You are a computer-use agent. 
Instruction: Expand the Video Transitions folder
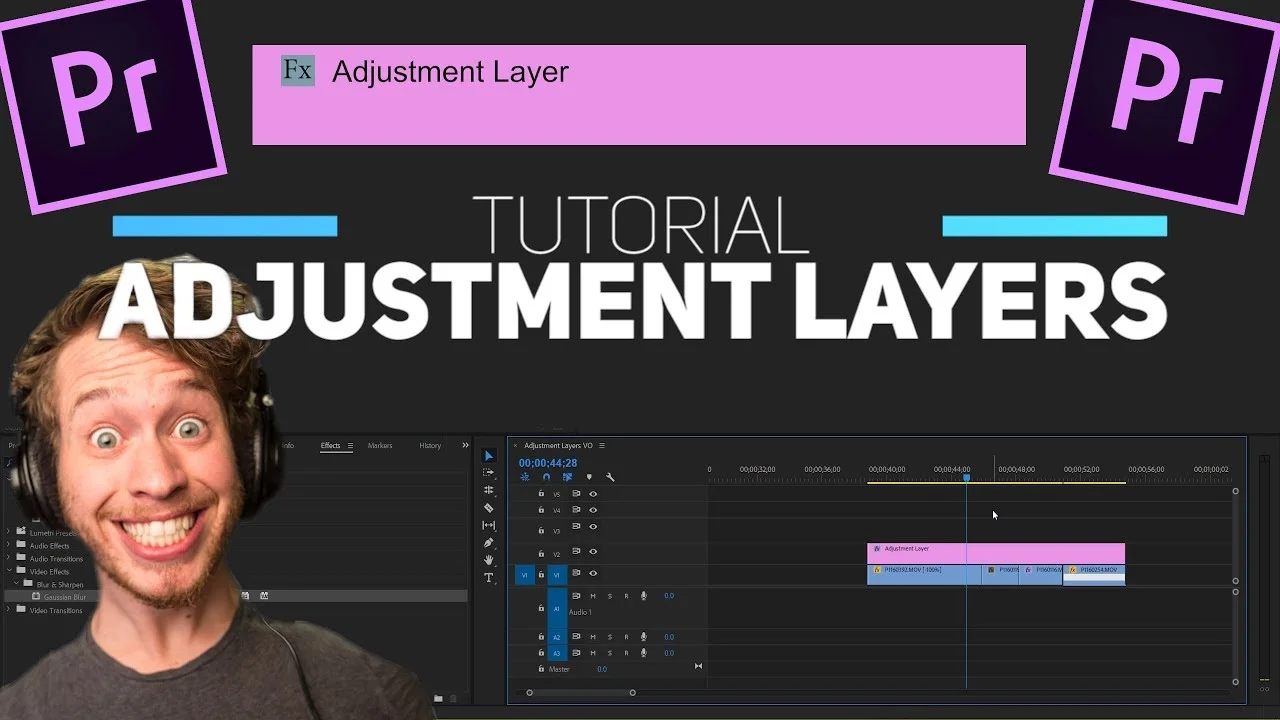point(9,610)
